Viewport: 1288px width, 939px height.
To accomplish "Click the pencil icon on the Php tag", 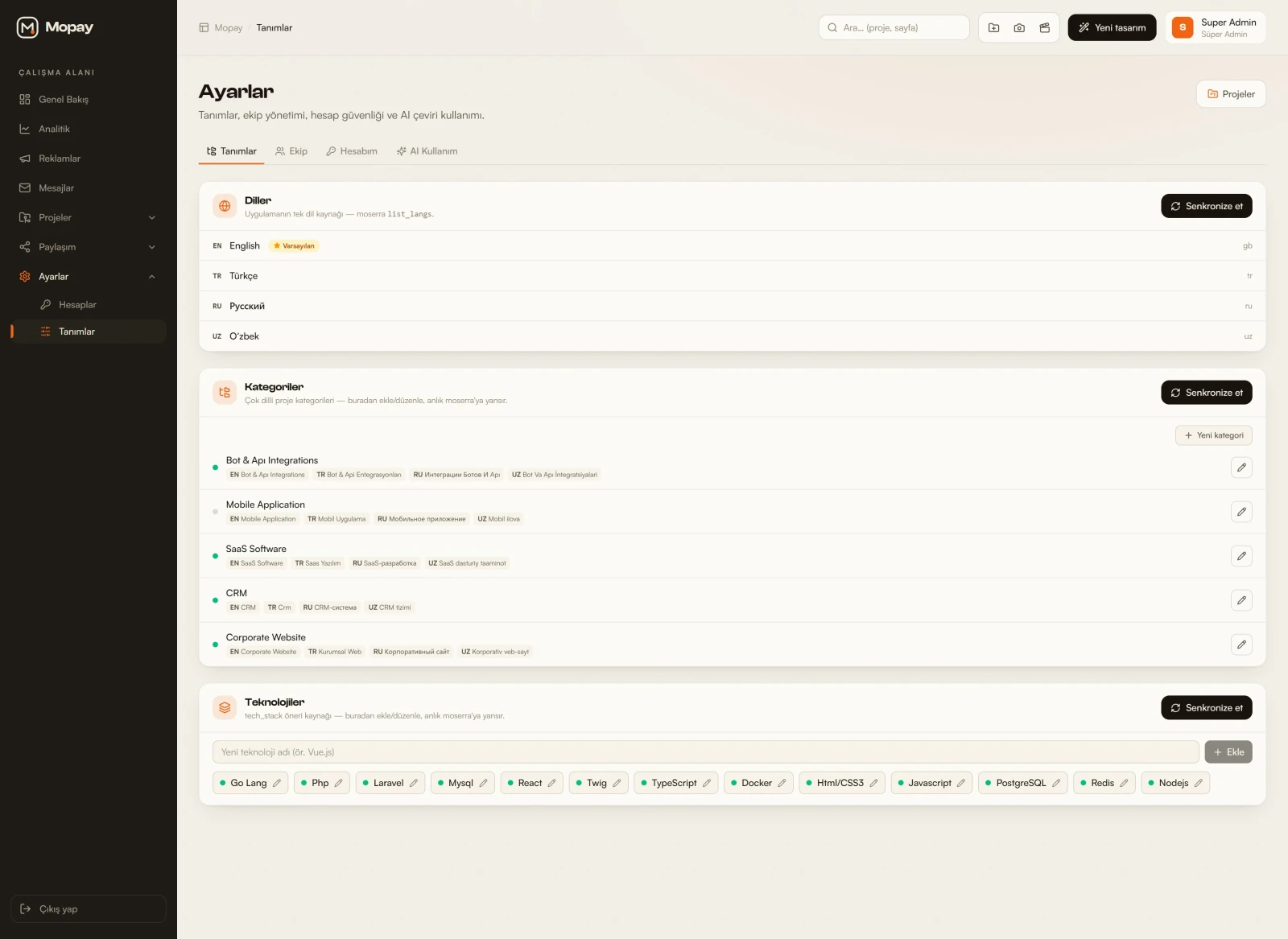I will coord(339,783).
